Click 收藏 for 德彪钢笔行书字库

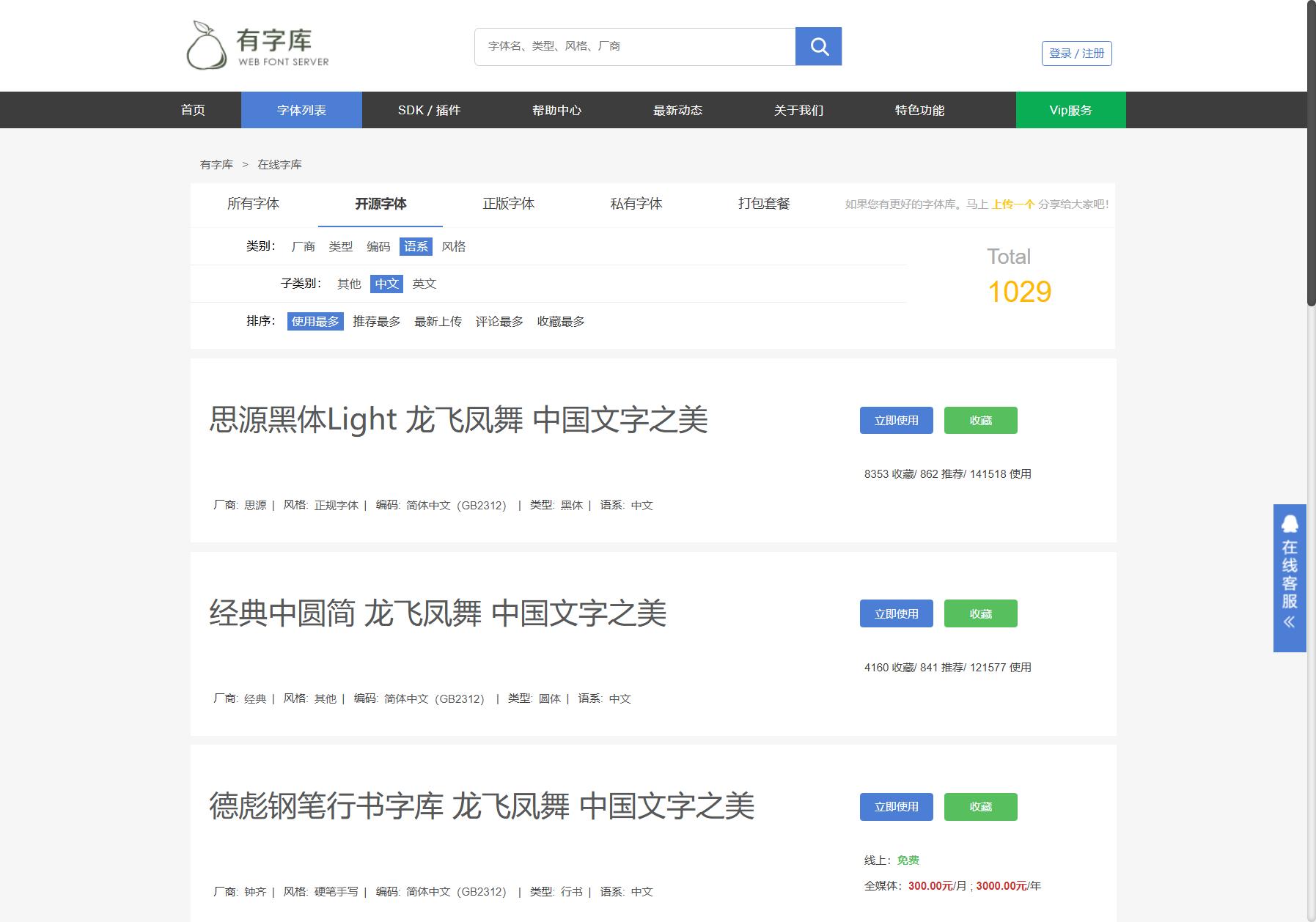(x=980, y=807)
